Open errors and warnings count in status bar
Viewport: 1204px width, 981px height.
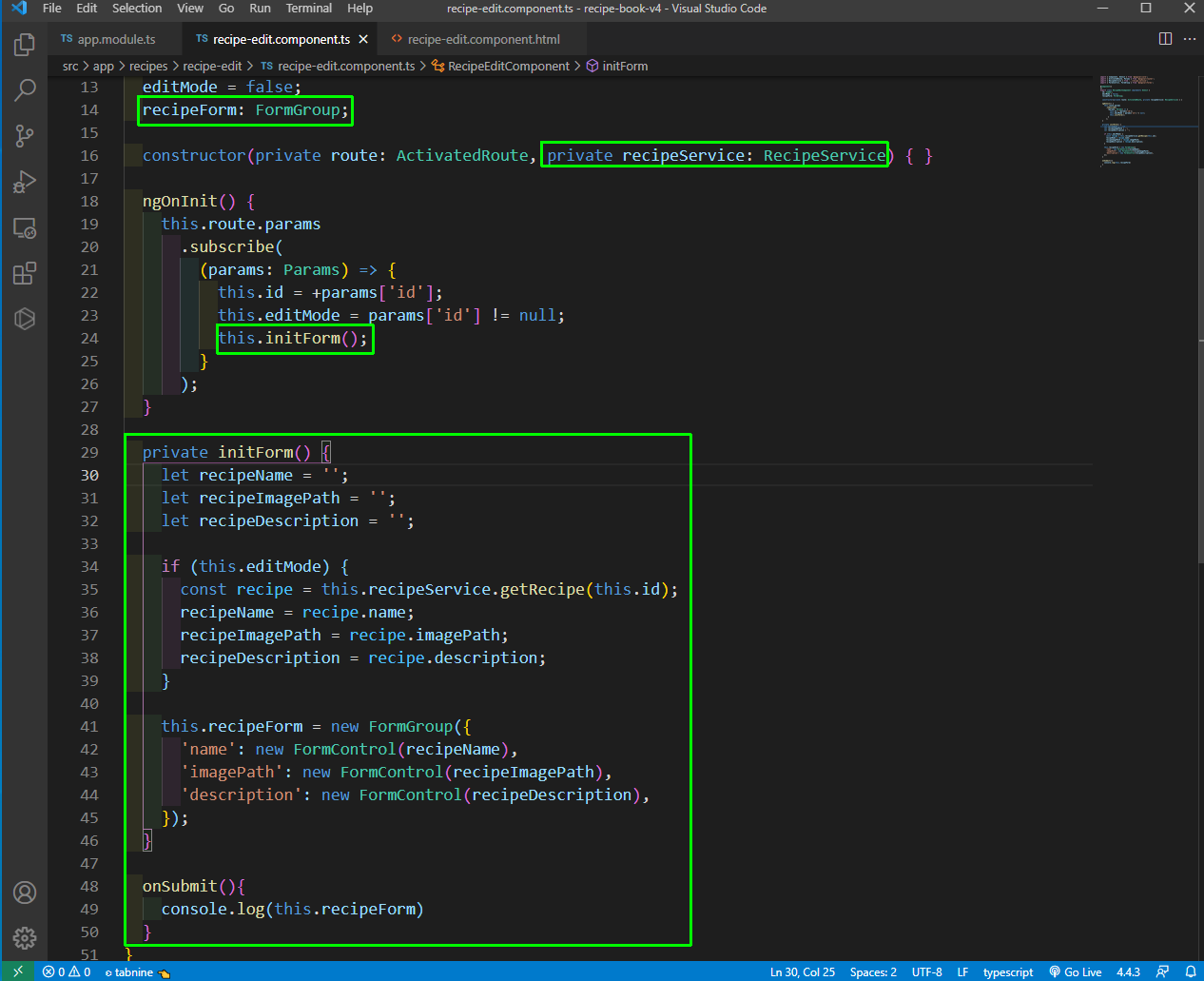coord(67,971)
